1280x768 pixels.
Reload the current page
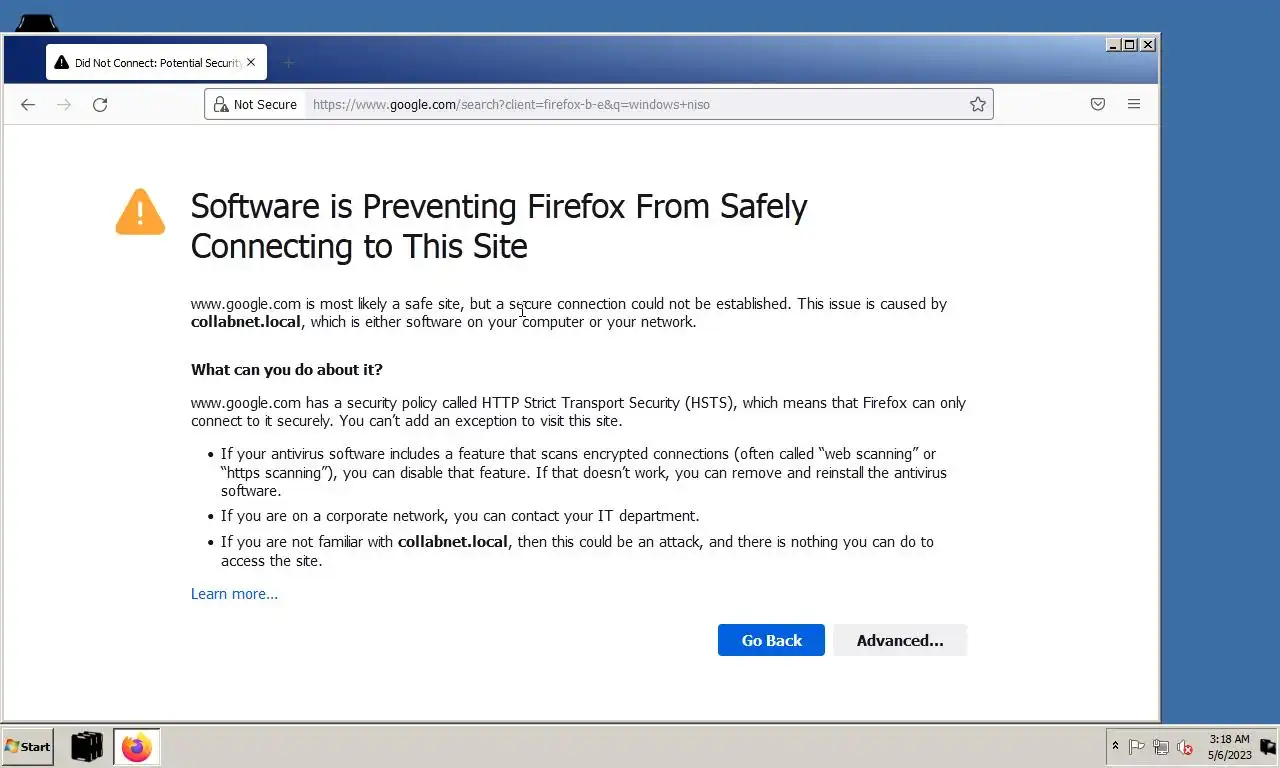pyautogui.click(x=100, y=104)
